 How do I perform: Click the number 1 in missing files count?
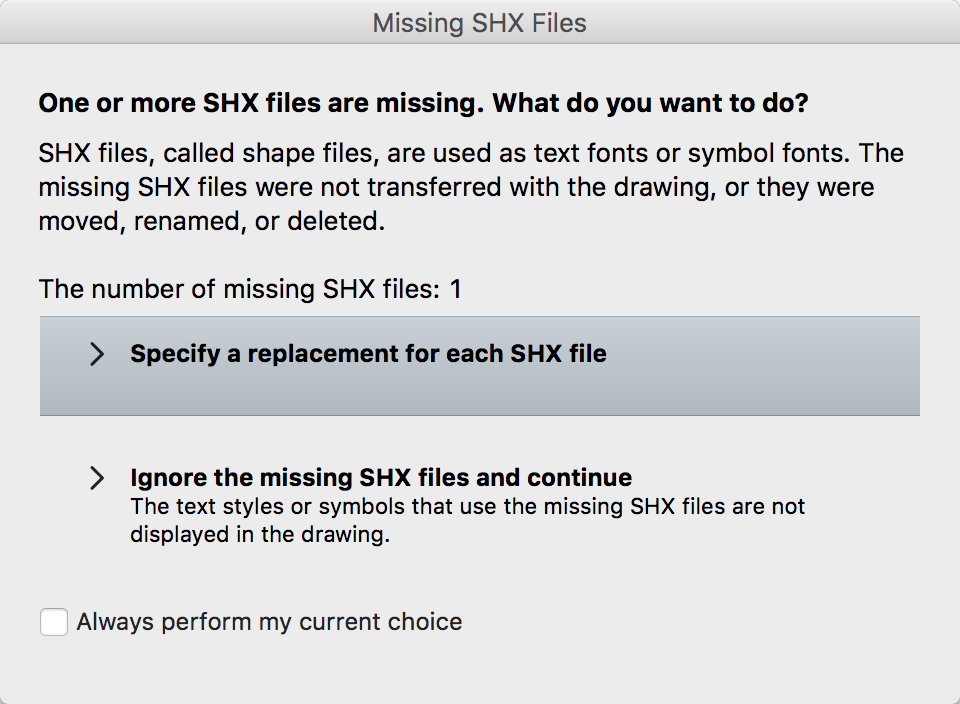point(455,290)
